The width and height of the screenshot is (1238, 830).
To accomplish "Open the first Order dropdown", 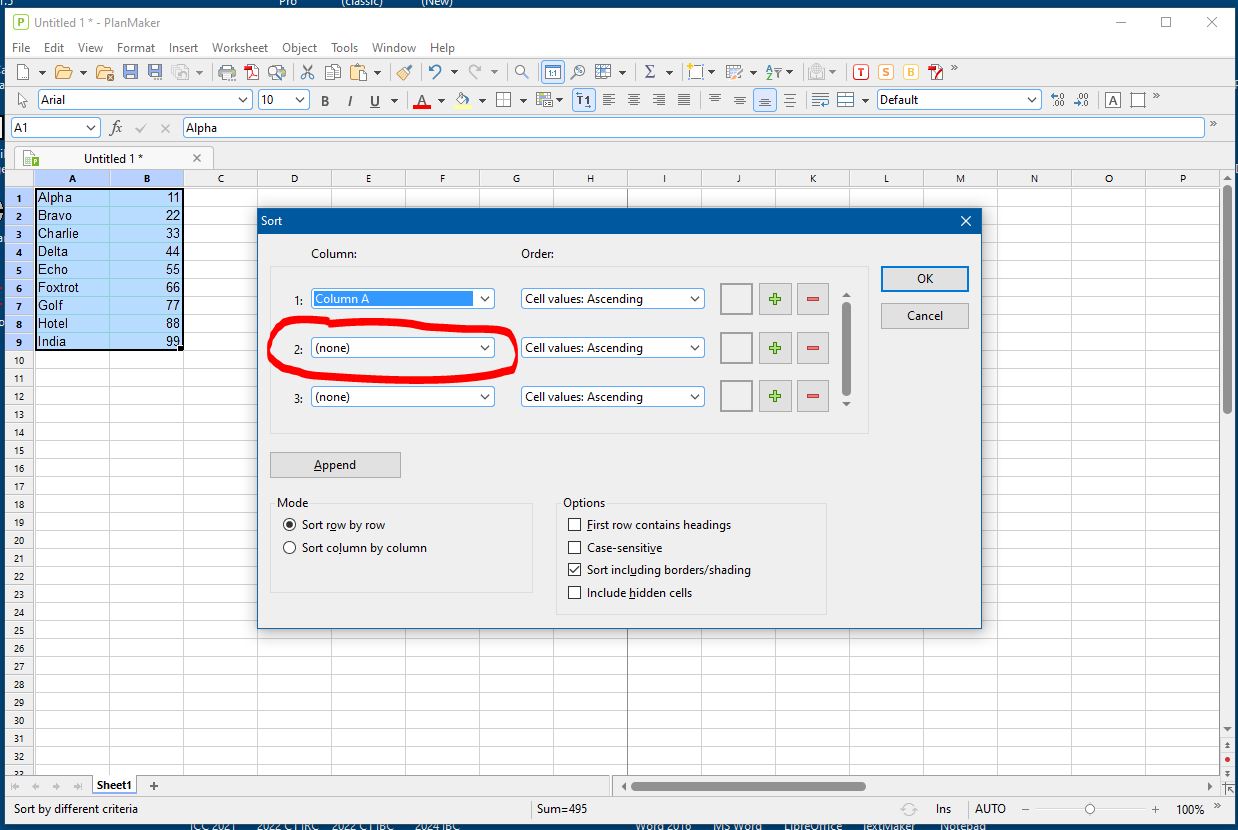I will [x=612, y=299].
